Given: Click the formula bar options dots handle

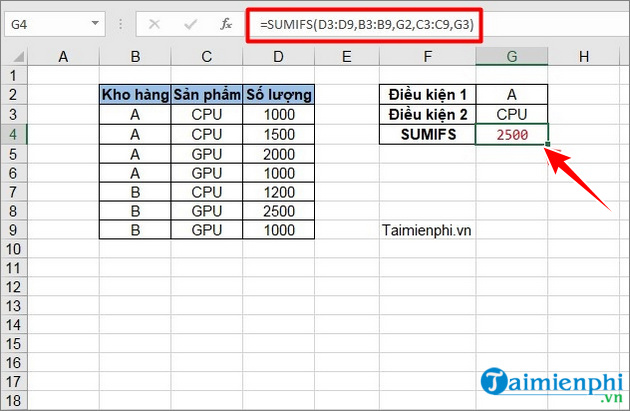Looking at the screenshot, I should pyautogui.click(x=121, y=25).
